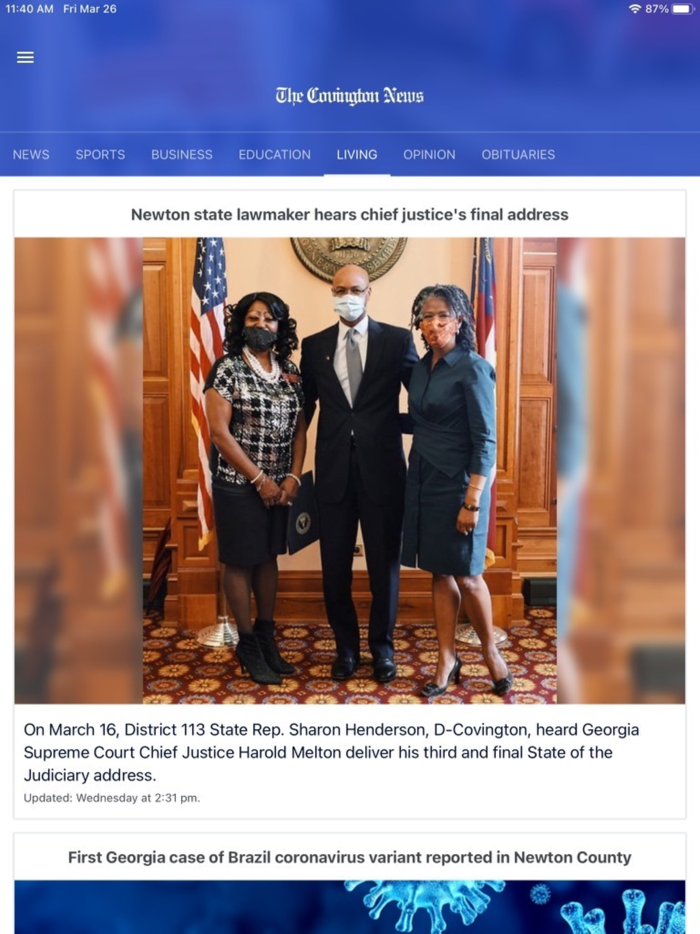
Task: Open the Newton state lawmaker headline
Action: tap(350, 214)
